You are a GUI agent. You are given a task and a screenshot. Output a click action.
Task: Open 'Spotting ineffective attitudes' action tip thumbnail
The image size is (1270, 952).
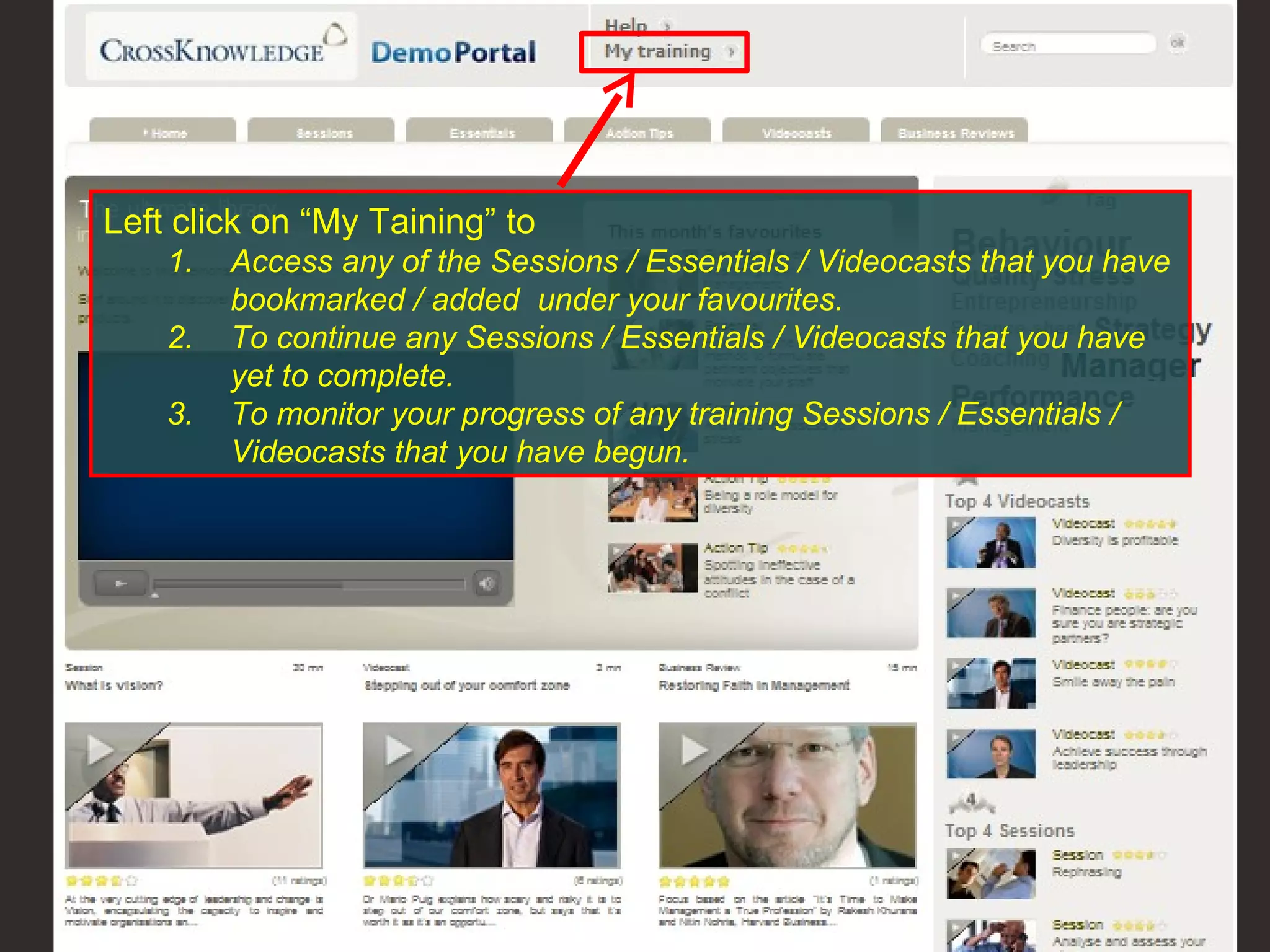click(652, 568)
